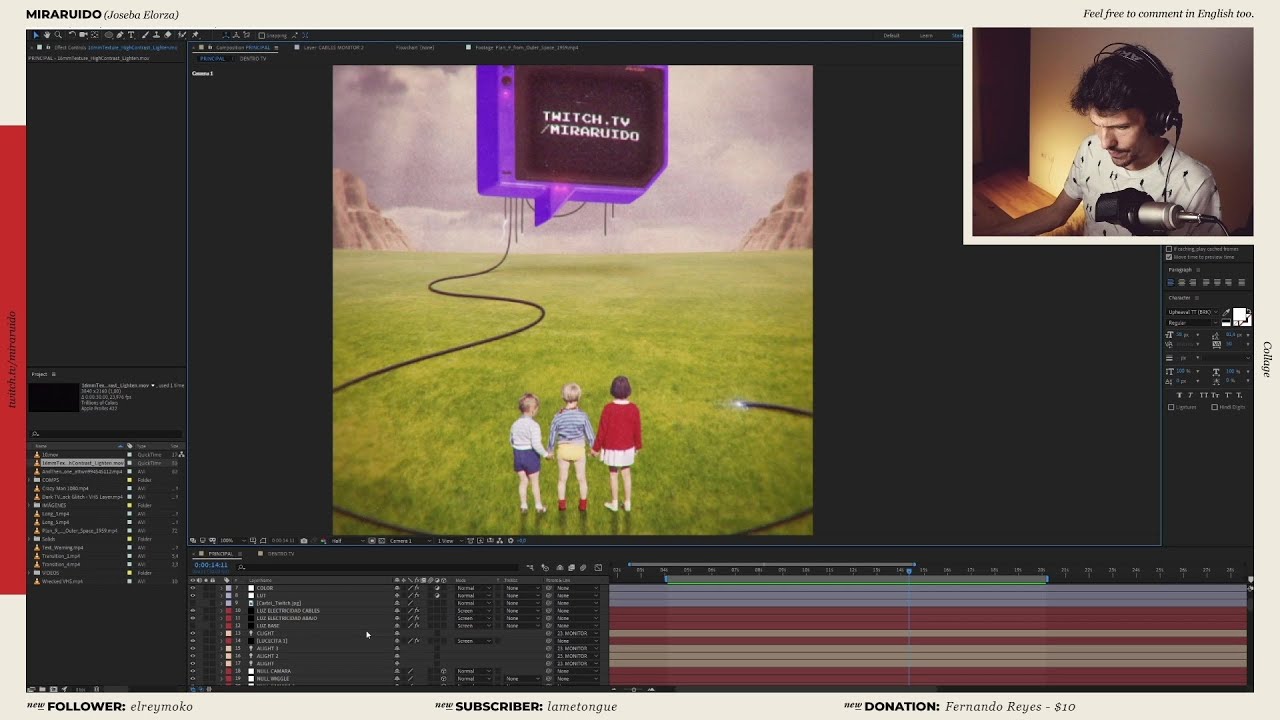This screenshot has height=720, width=1280.
Task: Select the COMPS folder in Project
Action: point(50,480)
